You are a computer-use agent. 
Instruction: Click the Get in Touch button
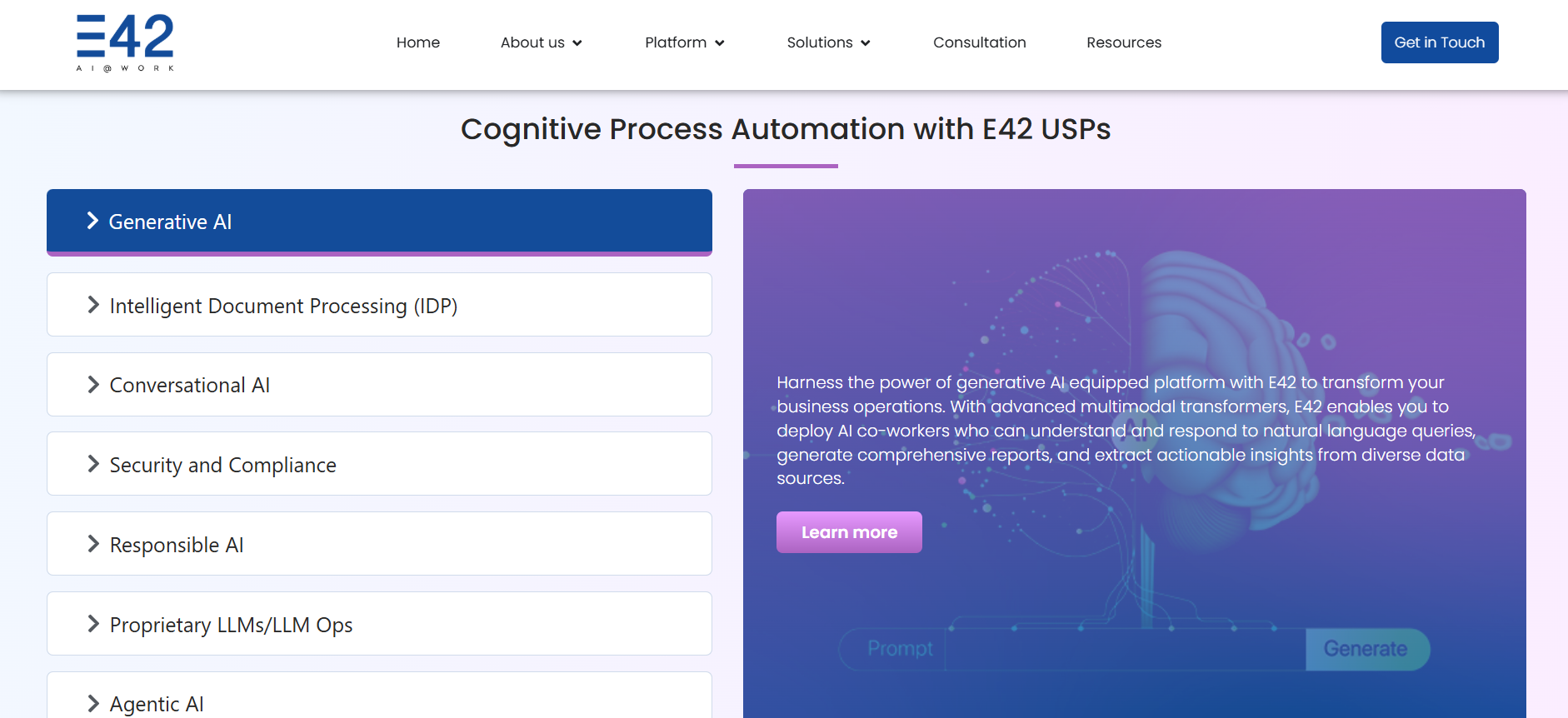(1440, 42)
